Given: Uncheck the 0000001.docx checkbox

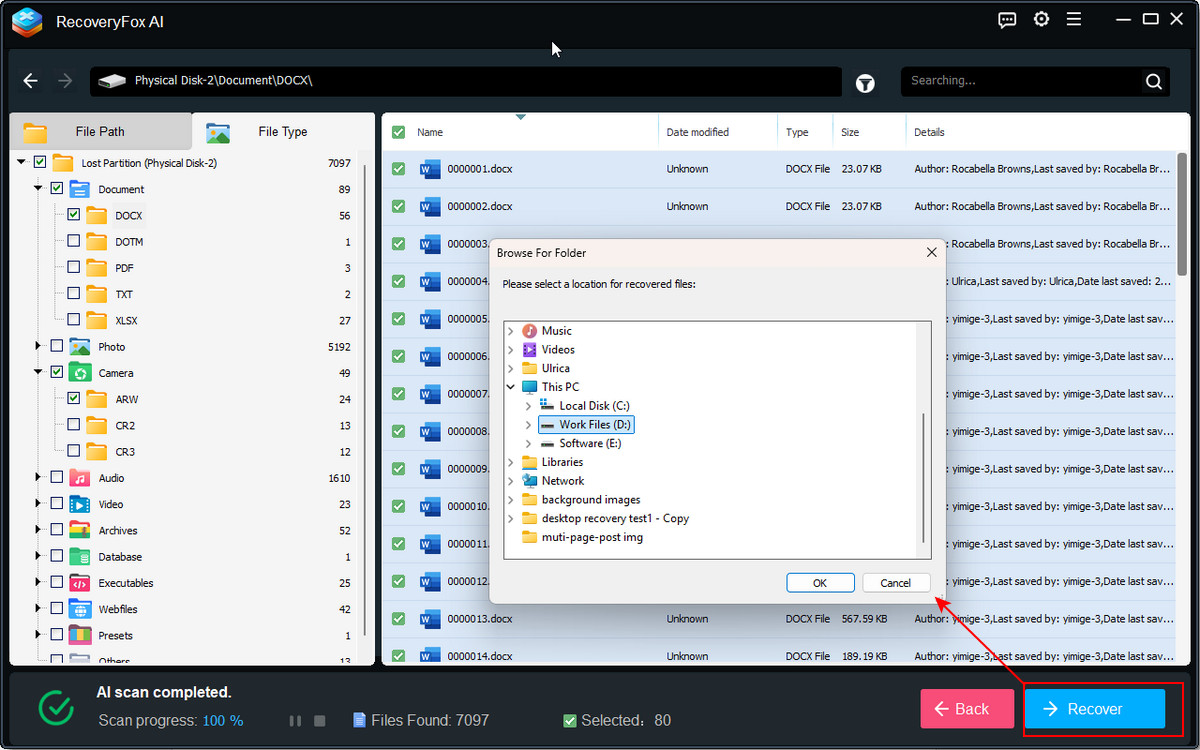Looking at the screenshot, I should tap(398, 169).
